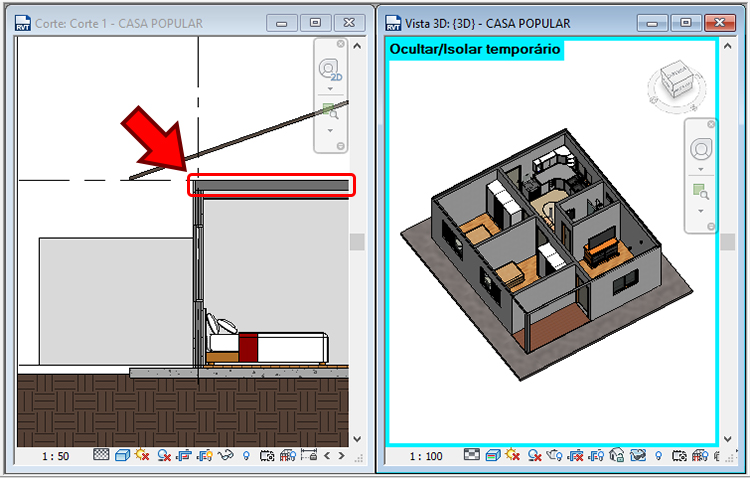
Task: Click Ocultar/Isolar temporário label
Action: click(474, 49)
